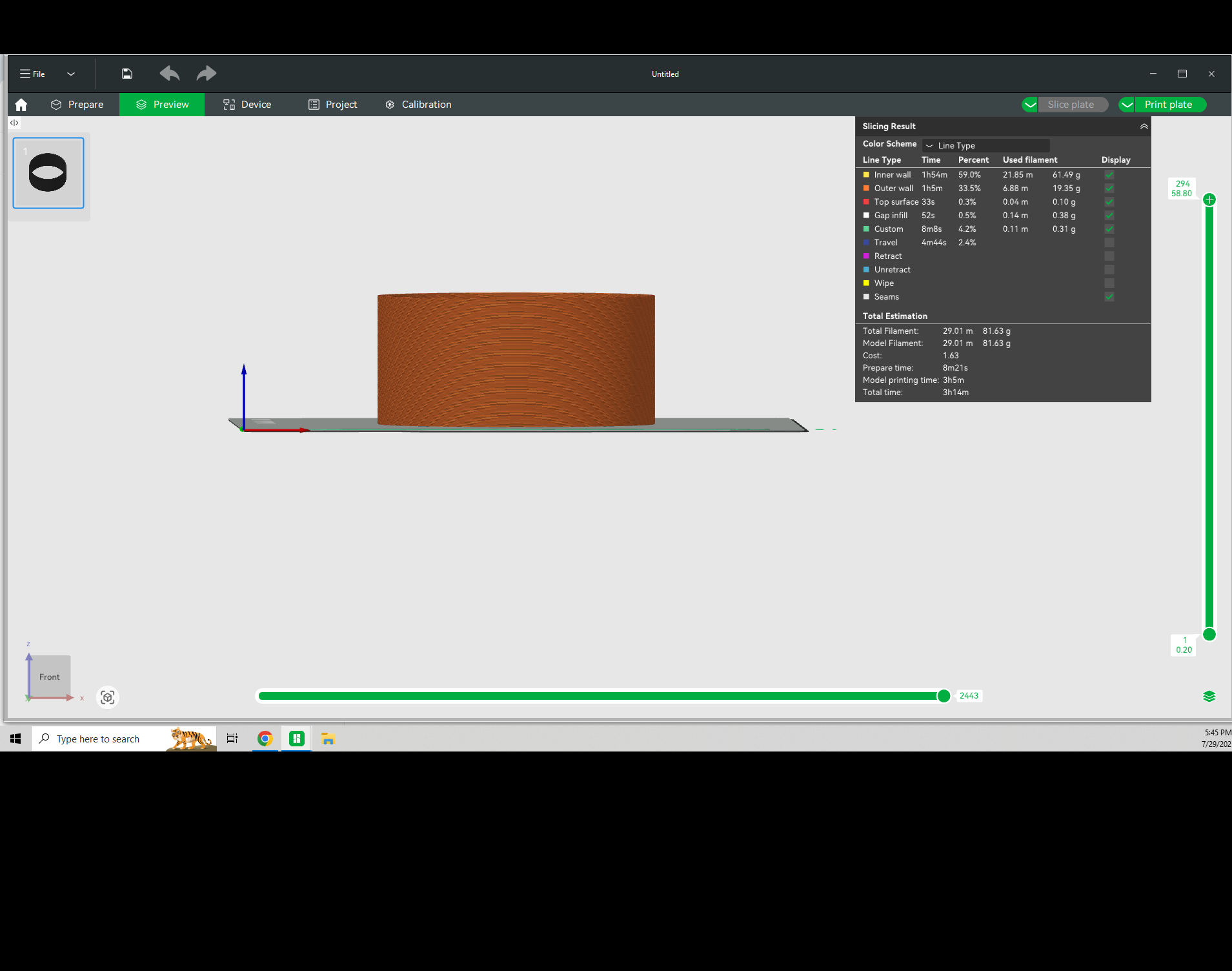Open the File hamburger menu

[32, 74]
